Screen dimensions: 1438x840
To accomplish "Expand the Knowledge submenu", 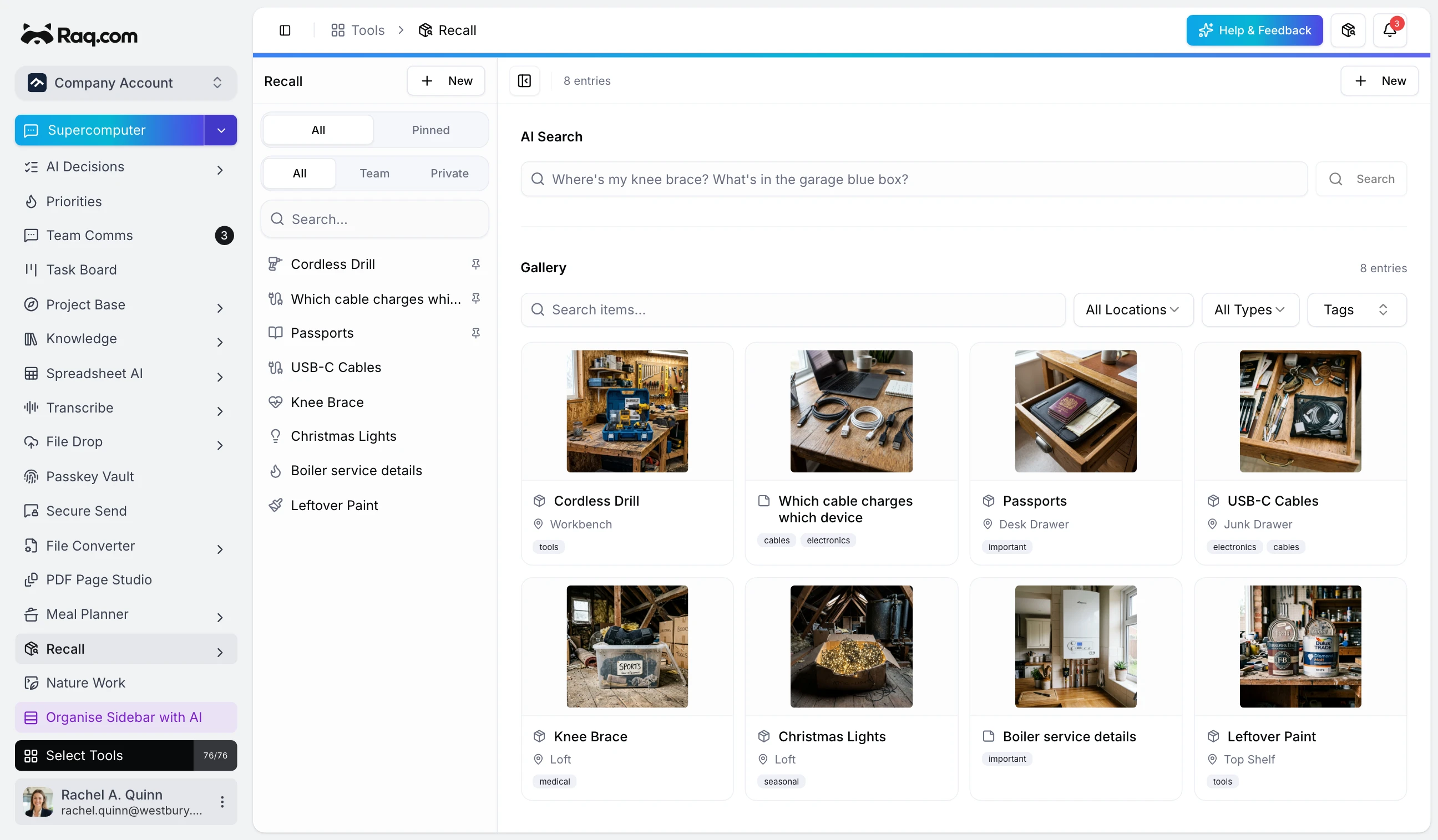I will click(x=220, y=342).
